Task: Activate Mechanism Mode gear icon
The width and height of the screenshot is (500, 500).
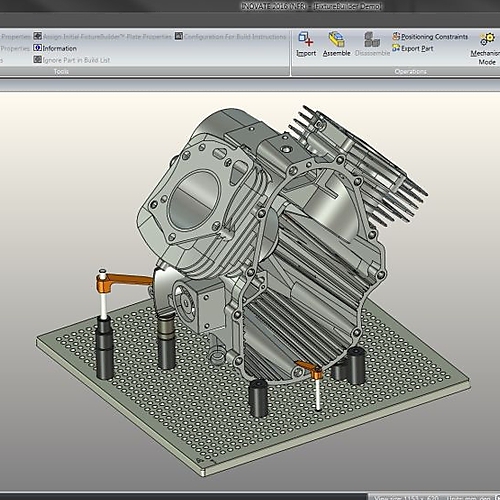Action: click(x=487, y=39)
